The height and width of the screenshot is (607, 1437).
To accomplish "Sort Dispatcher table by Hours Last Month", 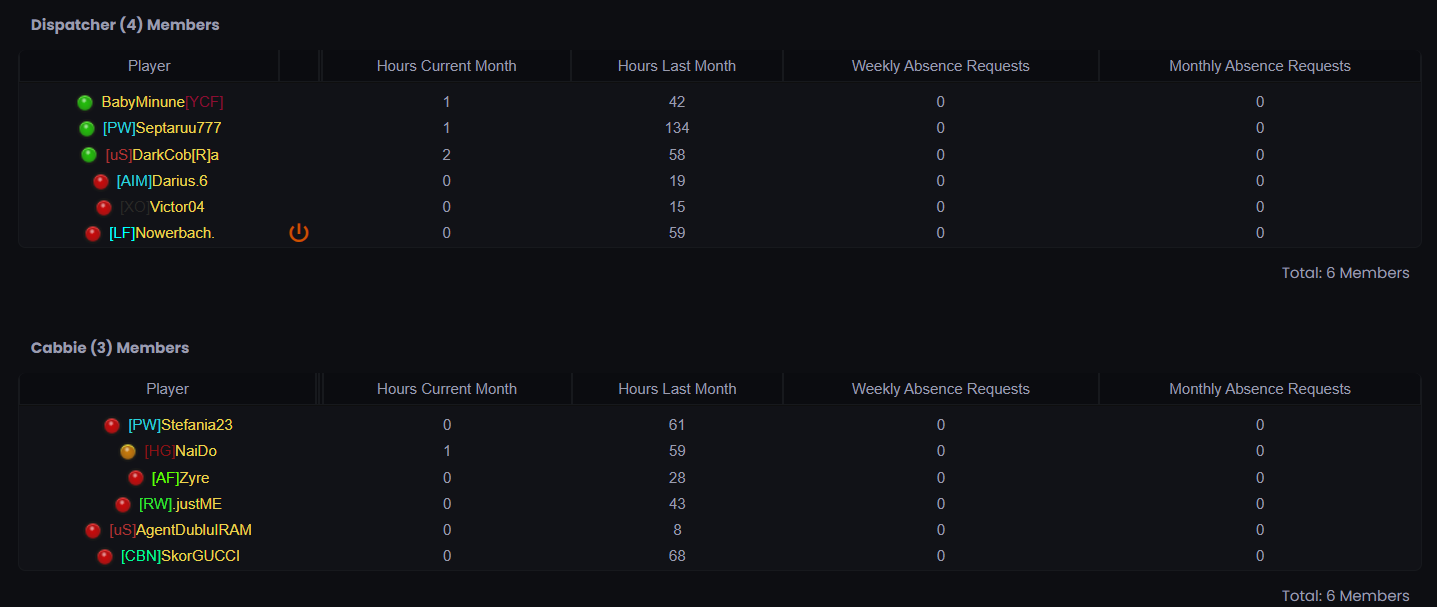I will [x=677, y=66].
